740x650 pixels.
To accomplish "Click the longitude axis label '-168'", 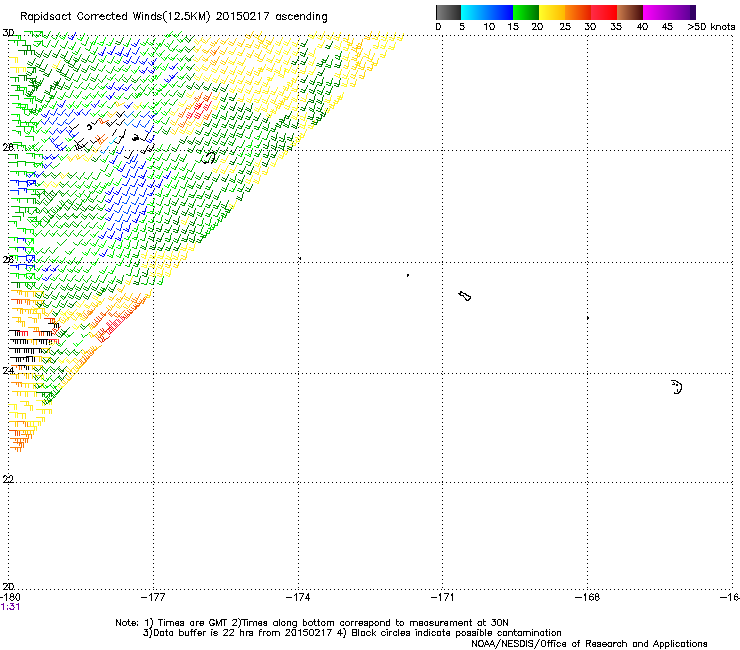I will [x=588, y=597].
